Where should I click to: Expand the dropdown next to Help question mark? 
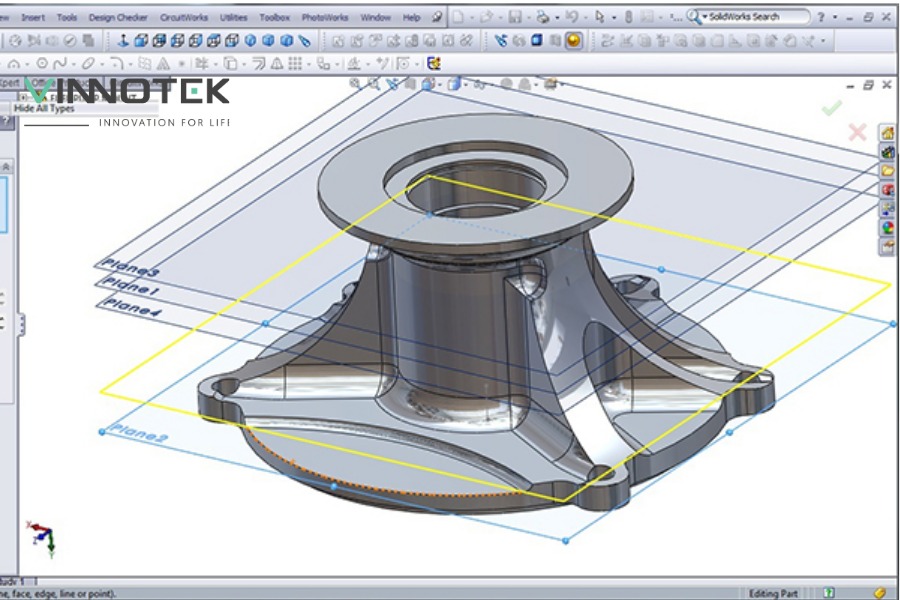tap(835, 18)
